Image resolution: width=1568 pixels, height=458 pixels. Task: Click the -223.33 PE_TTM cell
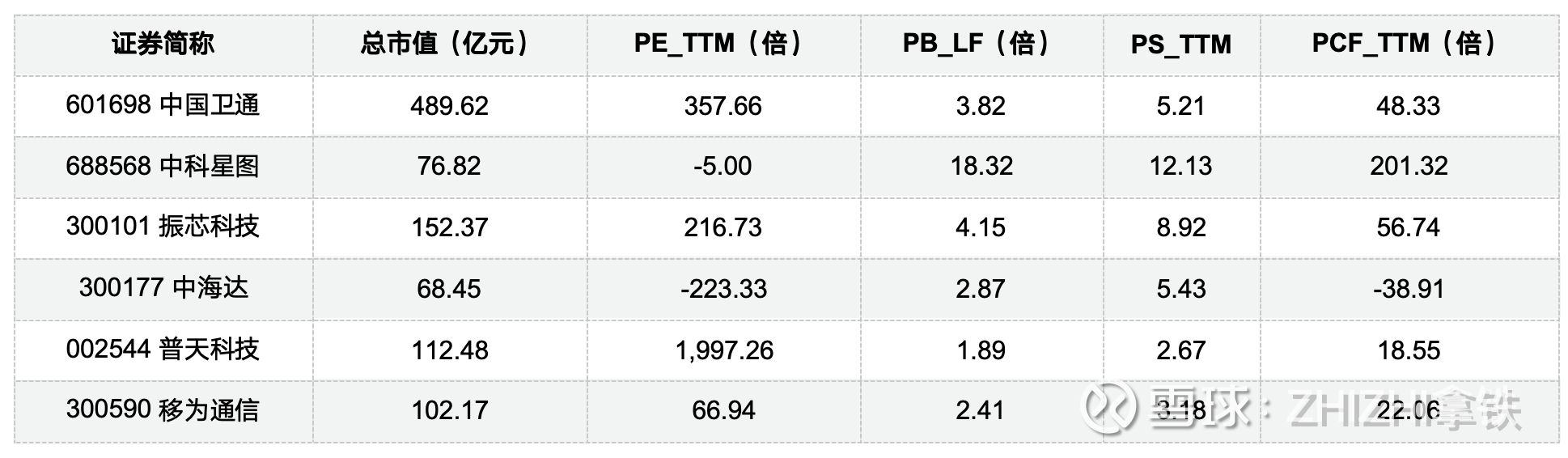(x=723, y=289)
